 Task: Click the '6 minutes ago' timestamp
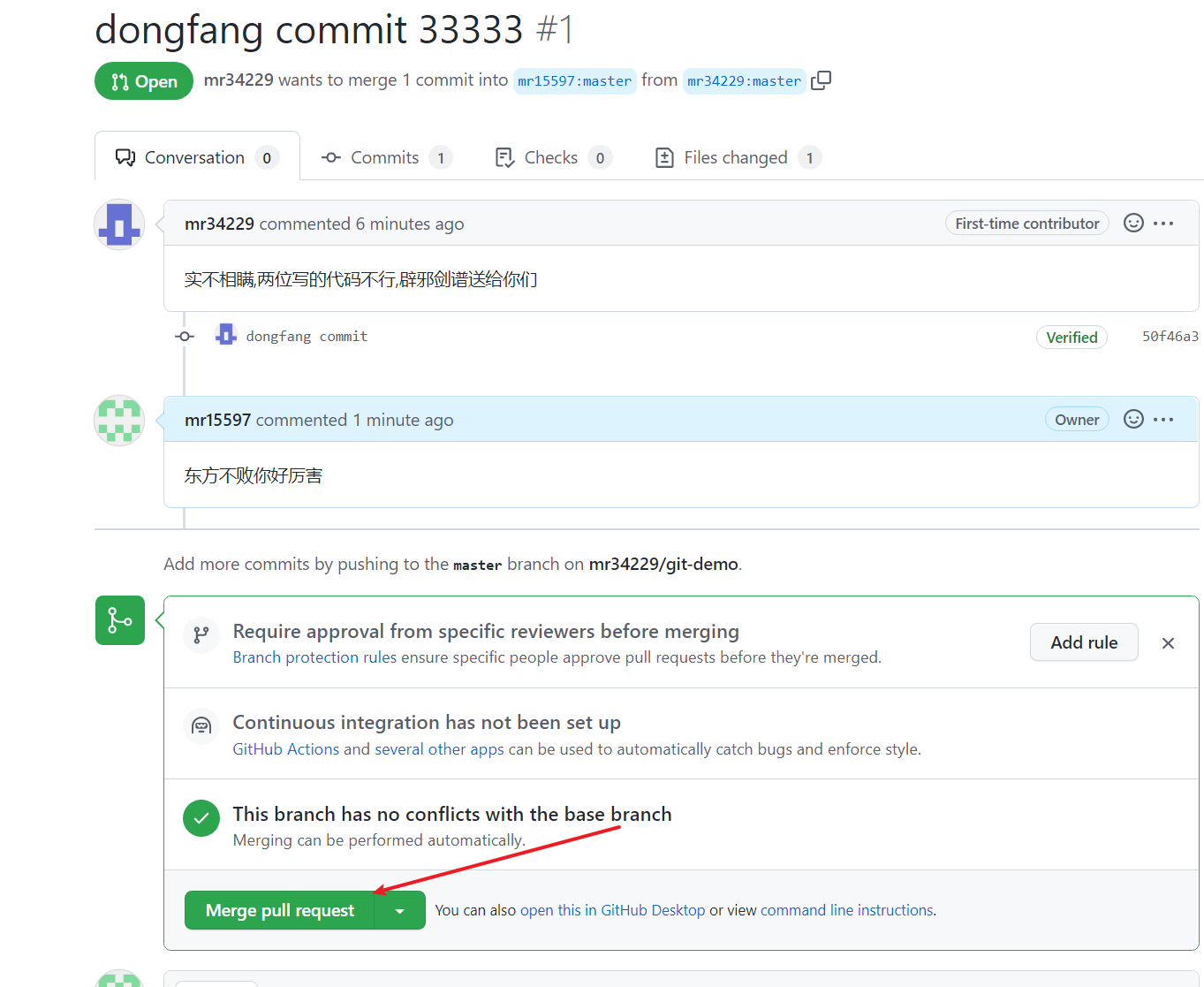coord(410,224)
